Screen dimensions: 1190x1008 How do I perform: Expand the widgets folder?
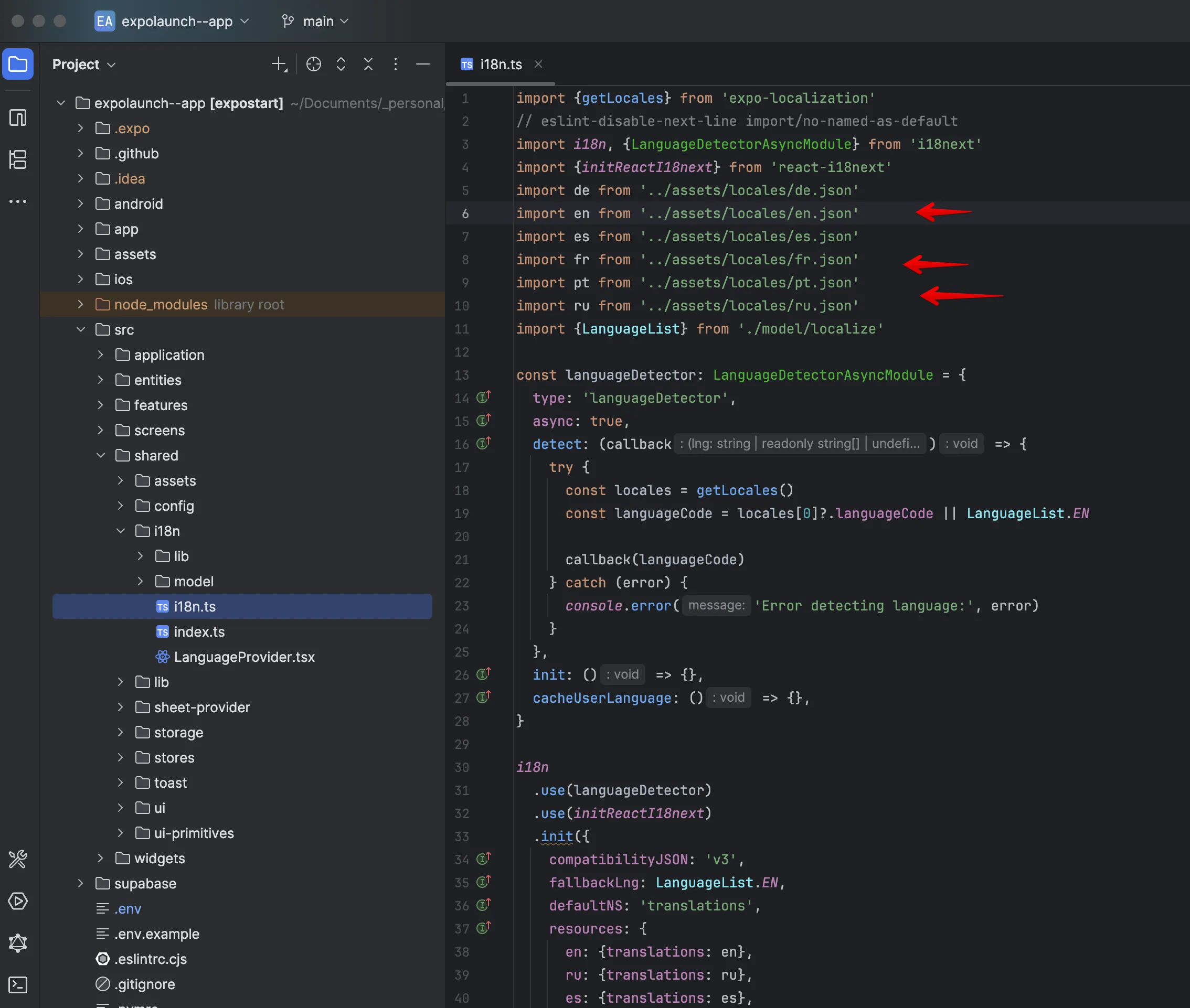click(101, 857)
